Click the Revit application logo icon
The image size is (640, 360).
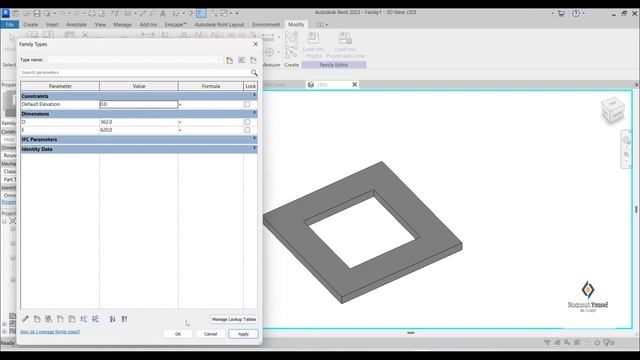click(x=5, y=13)
